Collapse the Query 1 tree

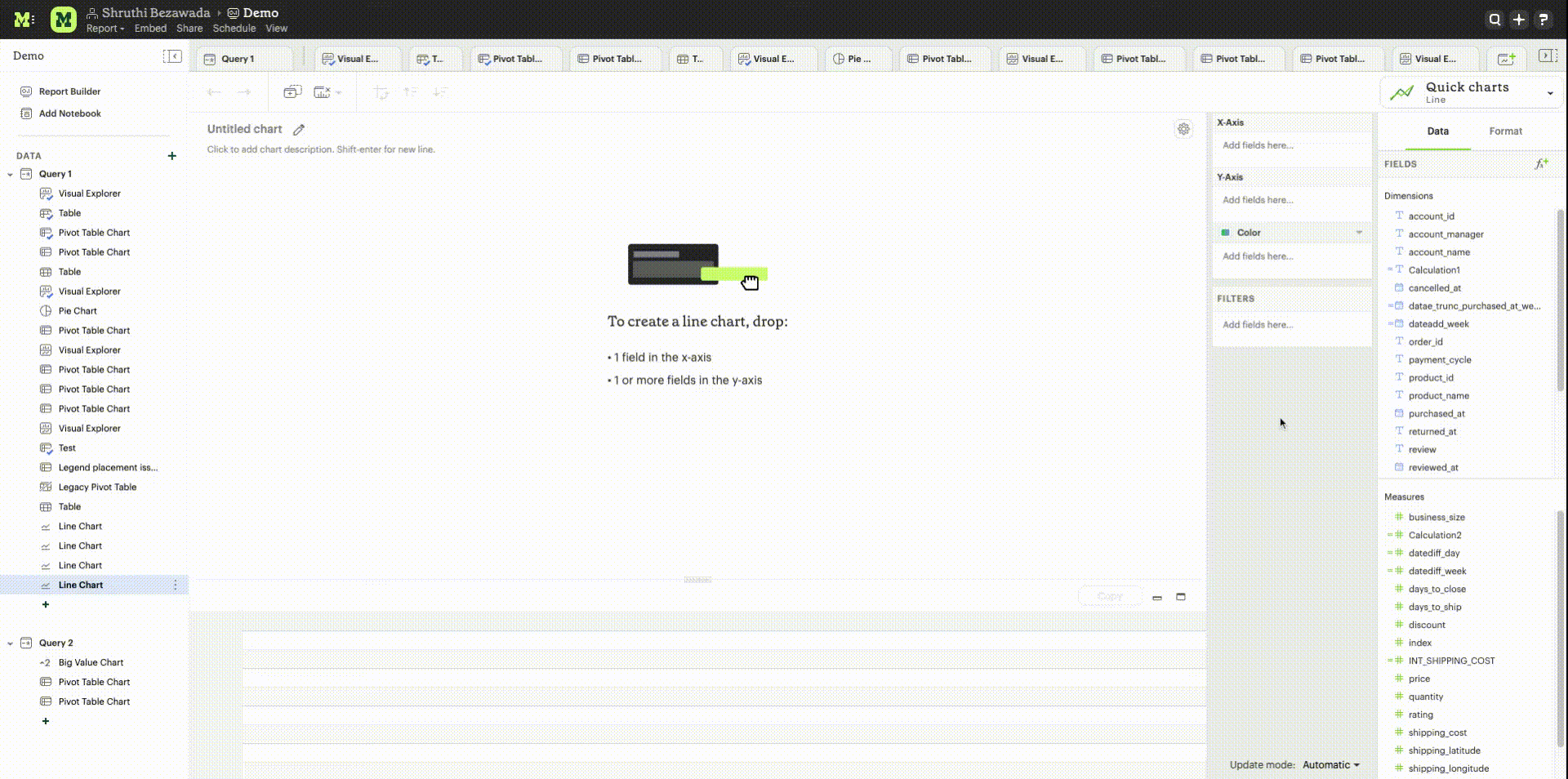click(10, 175)
